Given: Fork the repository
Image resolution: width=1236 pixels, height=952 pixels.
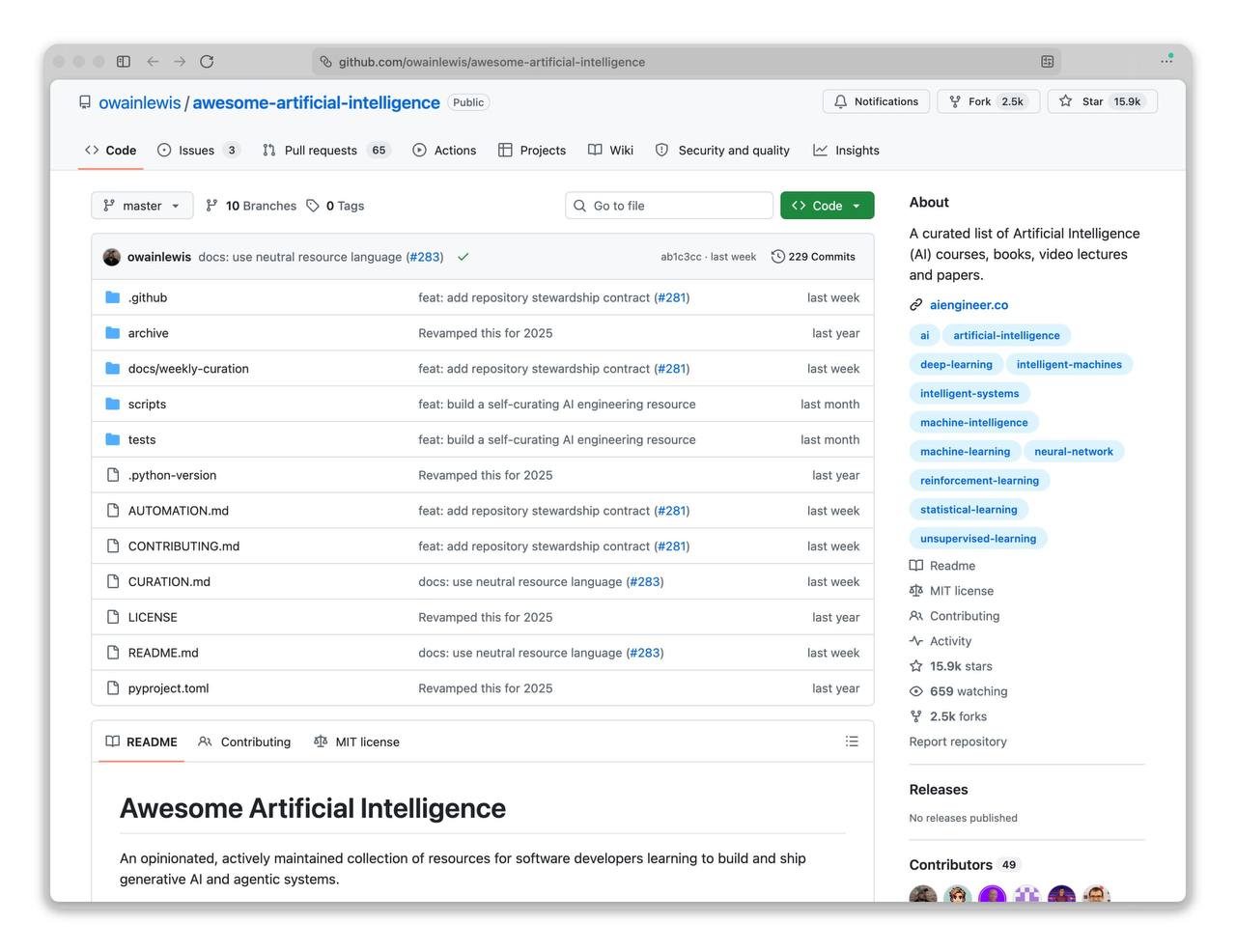Looking at the screenshot, I should tap(989, 101).
